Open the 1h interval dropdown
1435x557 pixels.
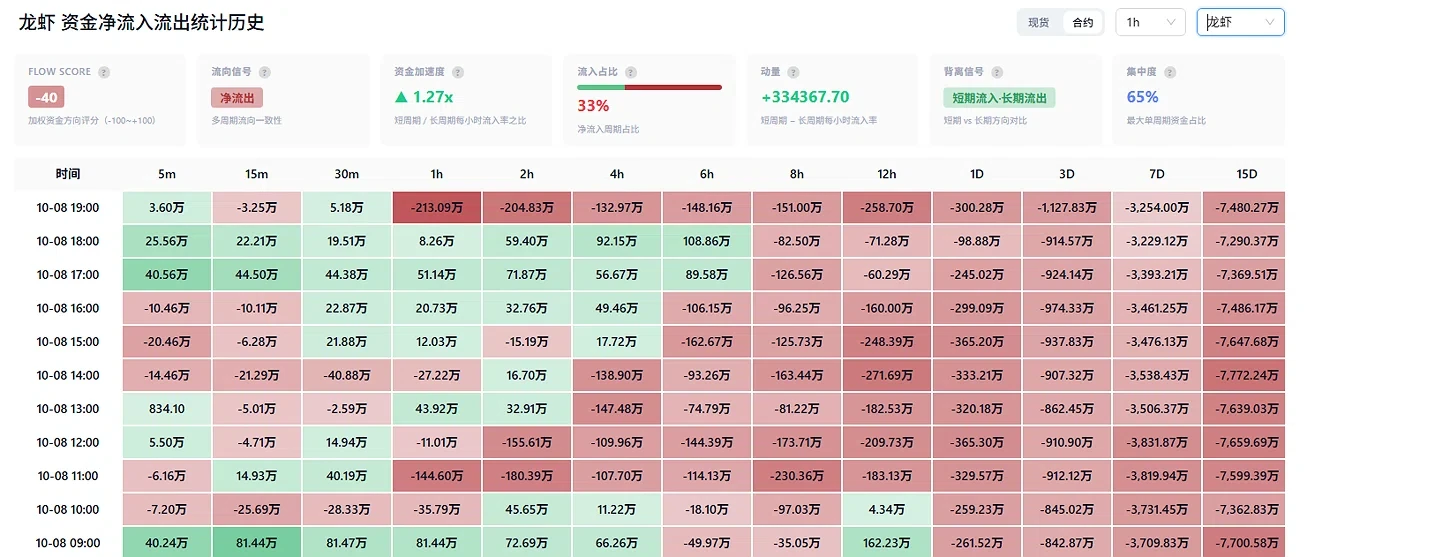[x=1150, y=22]
